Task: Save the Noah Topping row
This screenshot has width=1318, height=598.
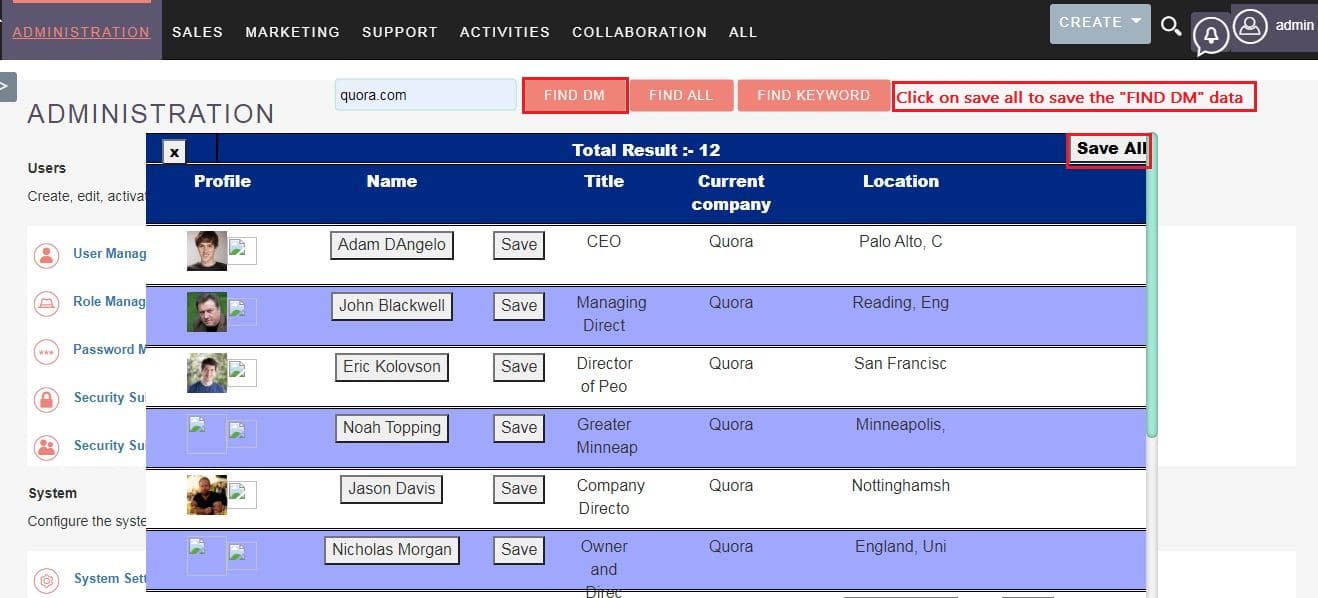Action: pyautogui.click(x=519, y=428)
